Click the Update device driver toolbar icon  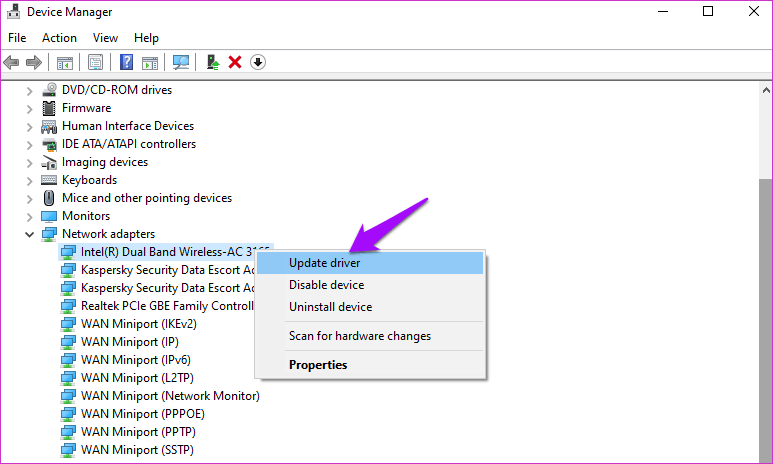click(213, 62)
